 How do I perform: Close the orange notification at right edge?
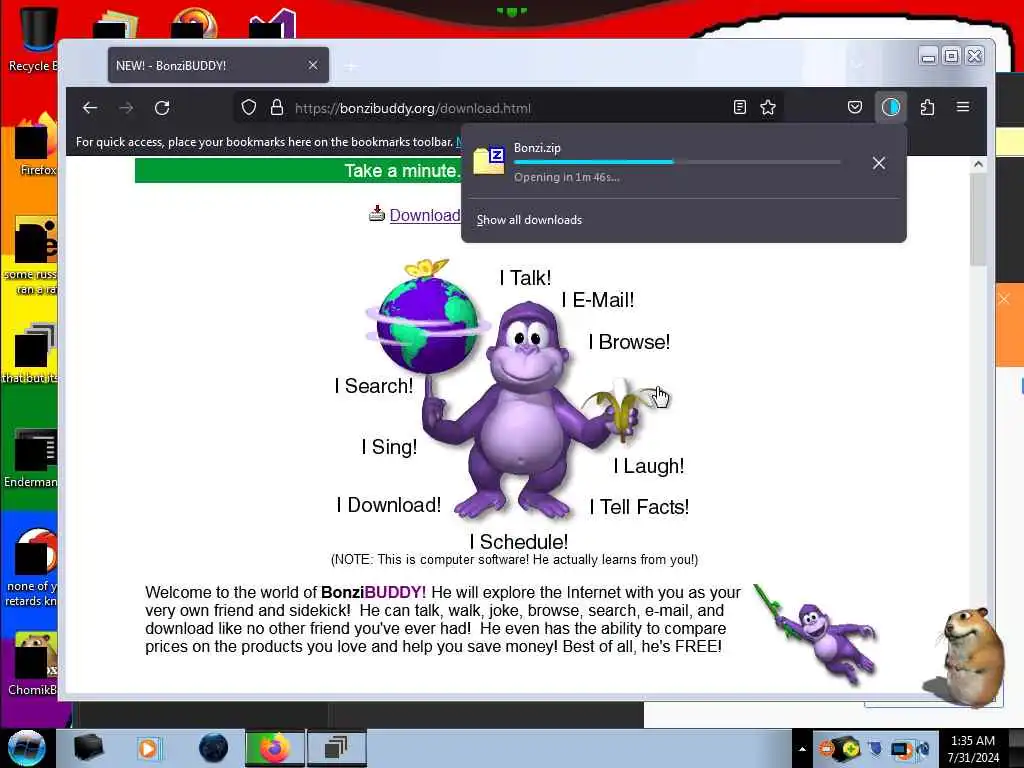[1004, 299]
